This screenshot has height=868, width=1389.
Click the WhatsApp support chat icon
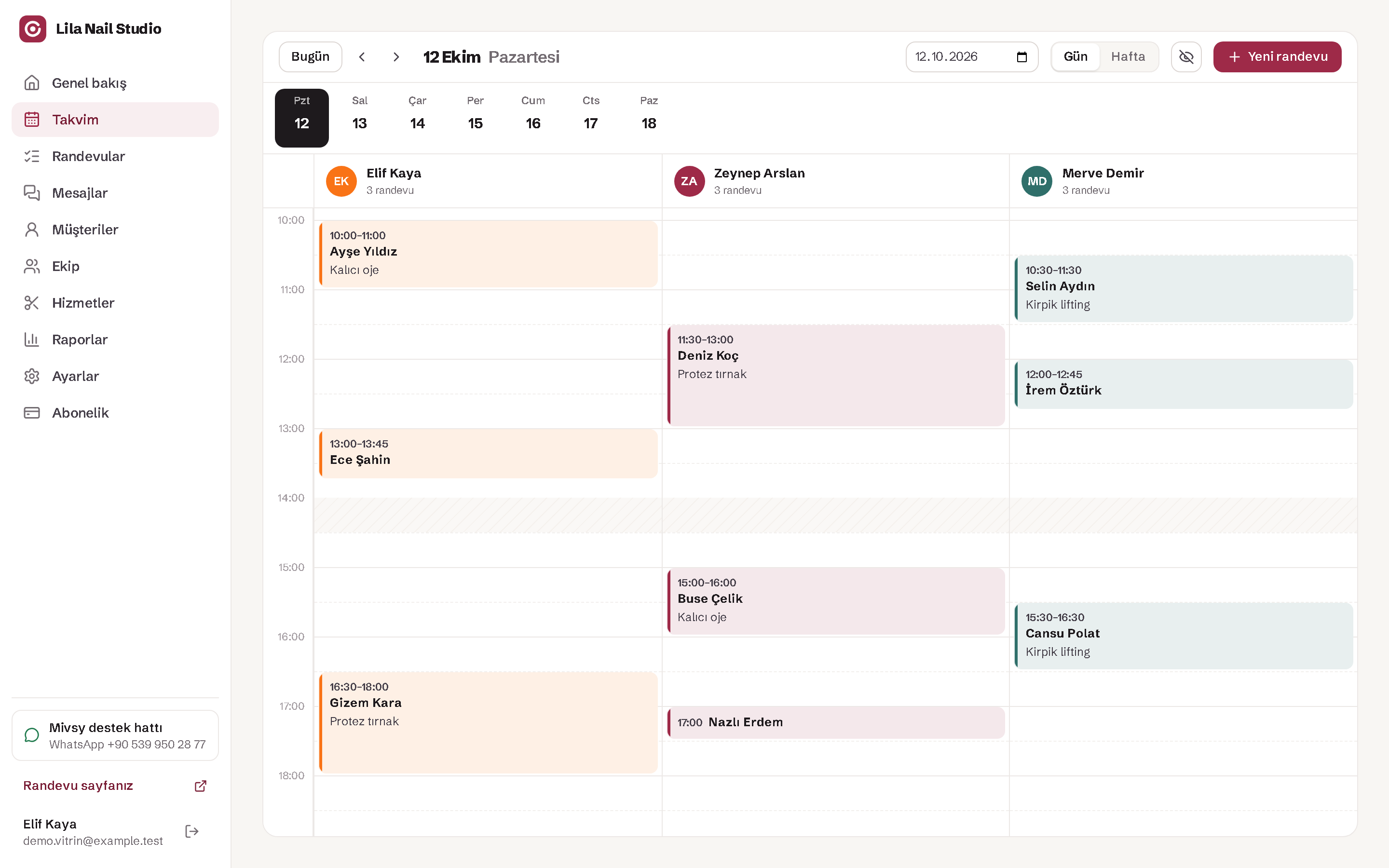(x=32, y=735)
